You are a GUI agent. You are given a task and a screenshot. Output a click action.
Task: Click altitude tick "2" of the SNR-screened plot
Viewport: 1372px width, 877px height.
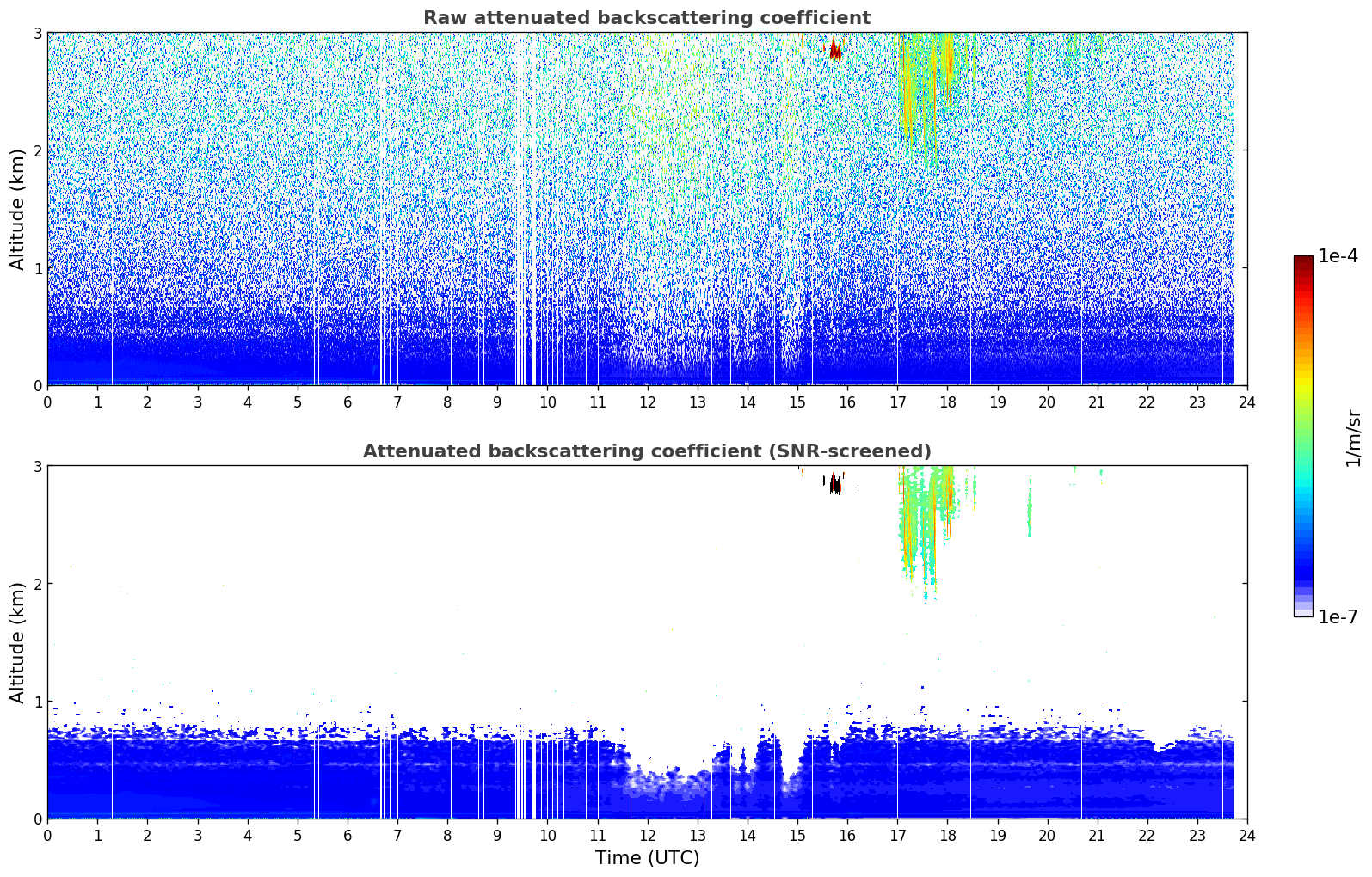click(37, 584)
